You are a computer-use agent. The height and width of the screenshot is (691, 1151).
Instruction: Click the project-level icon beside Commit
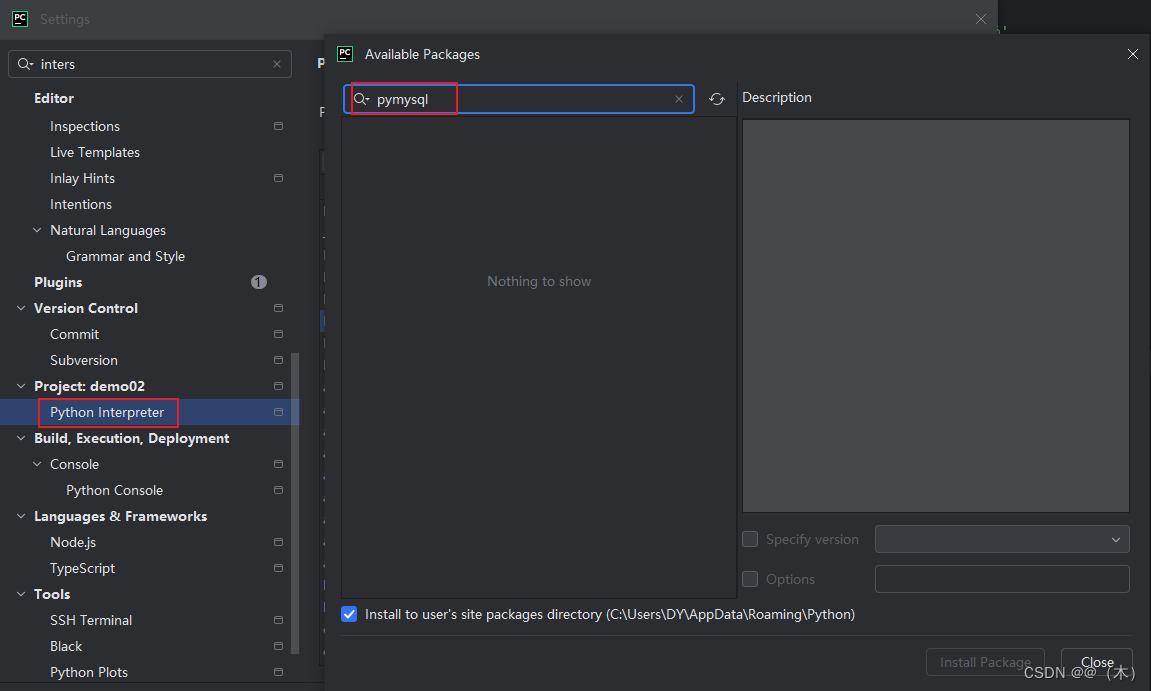278,334
